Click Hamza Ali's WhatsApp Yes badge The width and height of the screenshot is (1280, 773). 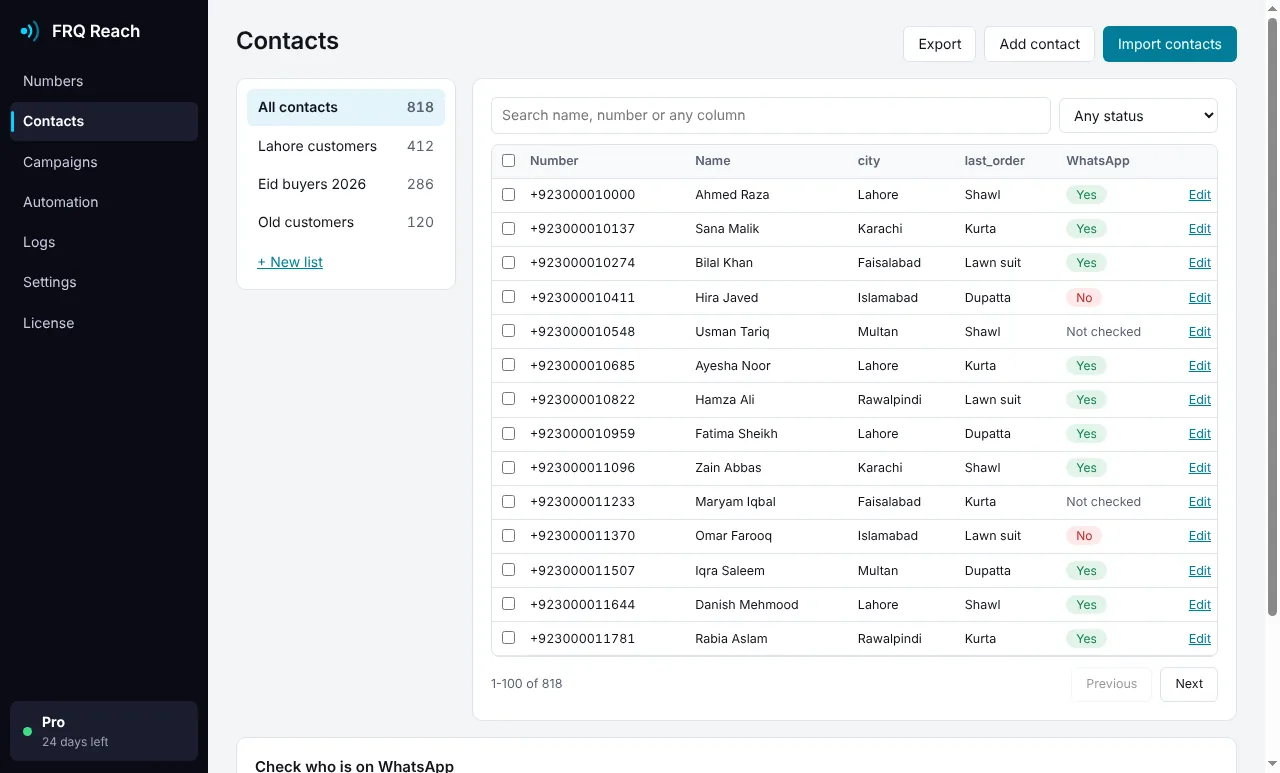coord(1086,400)
